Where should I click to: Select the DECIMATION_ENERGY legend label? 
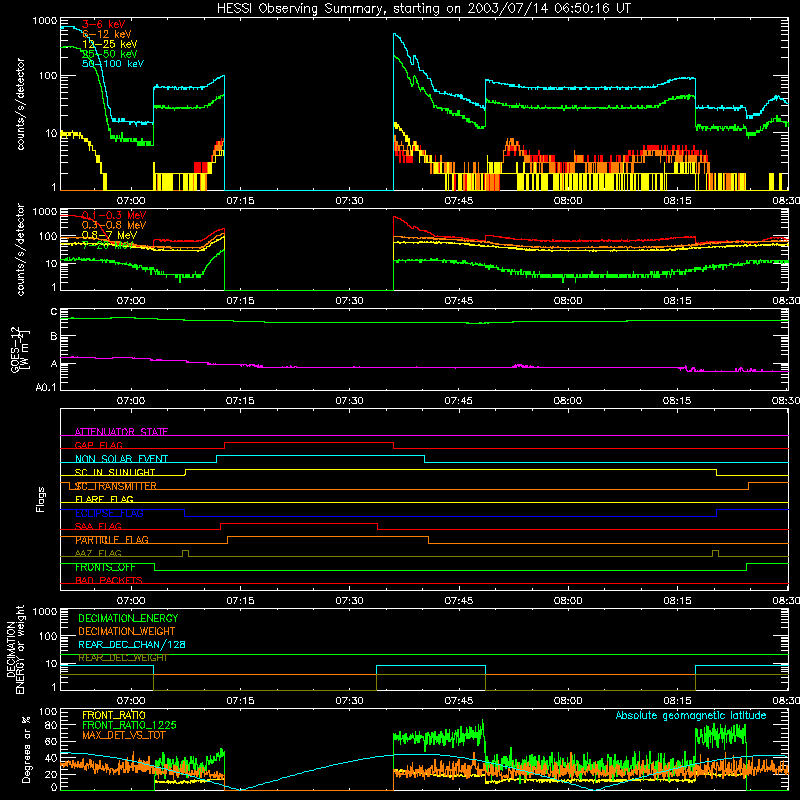[128, 618]
